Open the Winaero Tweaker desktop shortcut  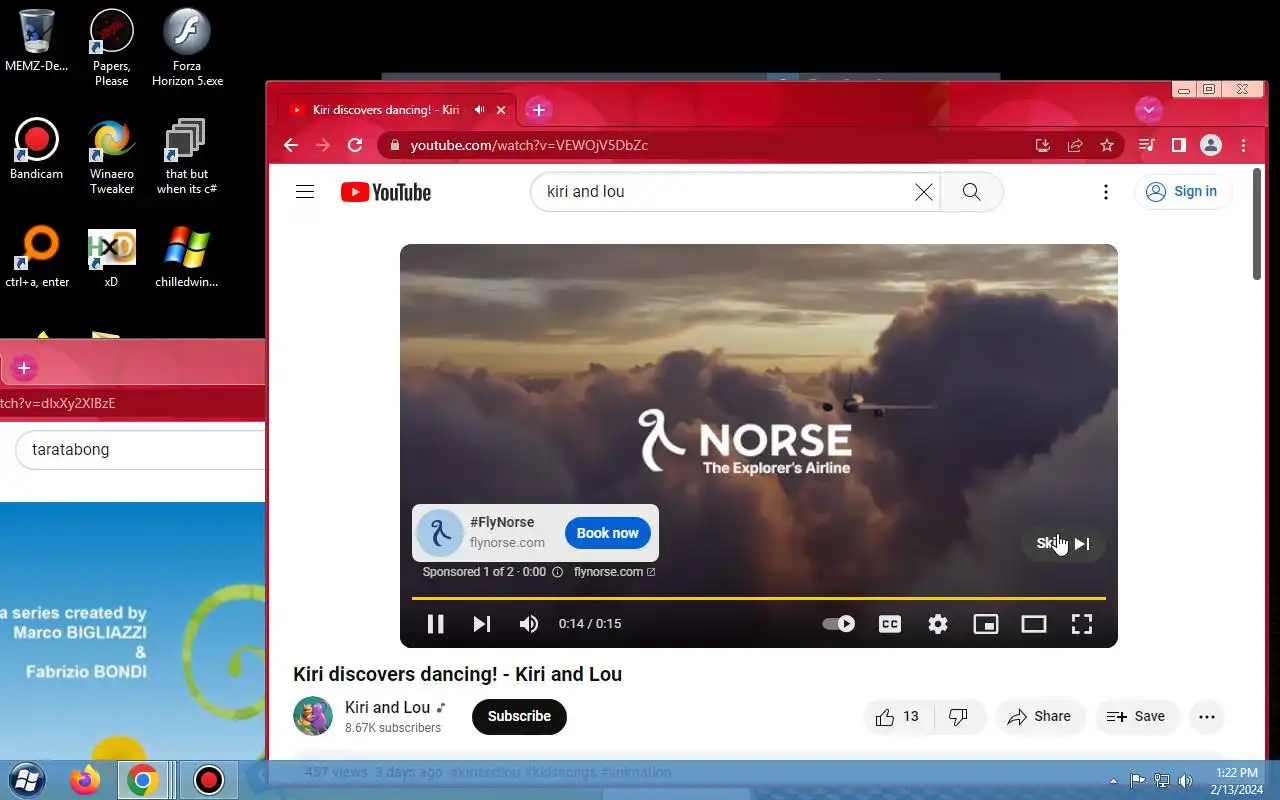(x=111, y=156)
